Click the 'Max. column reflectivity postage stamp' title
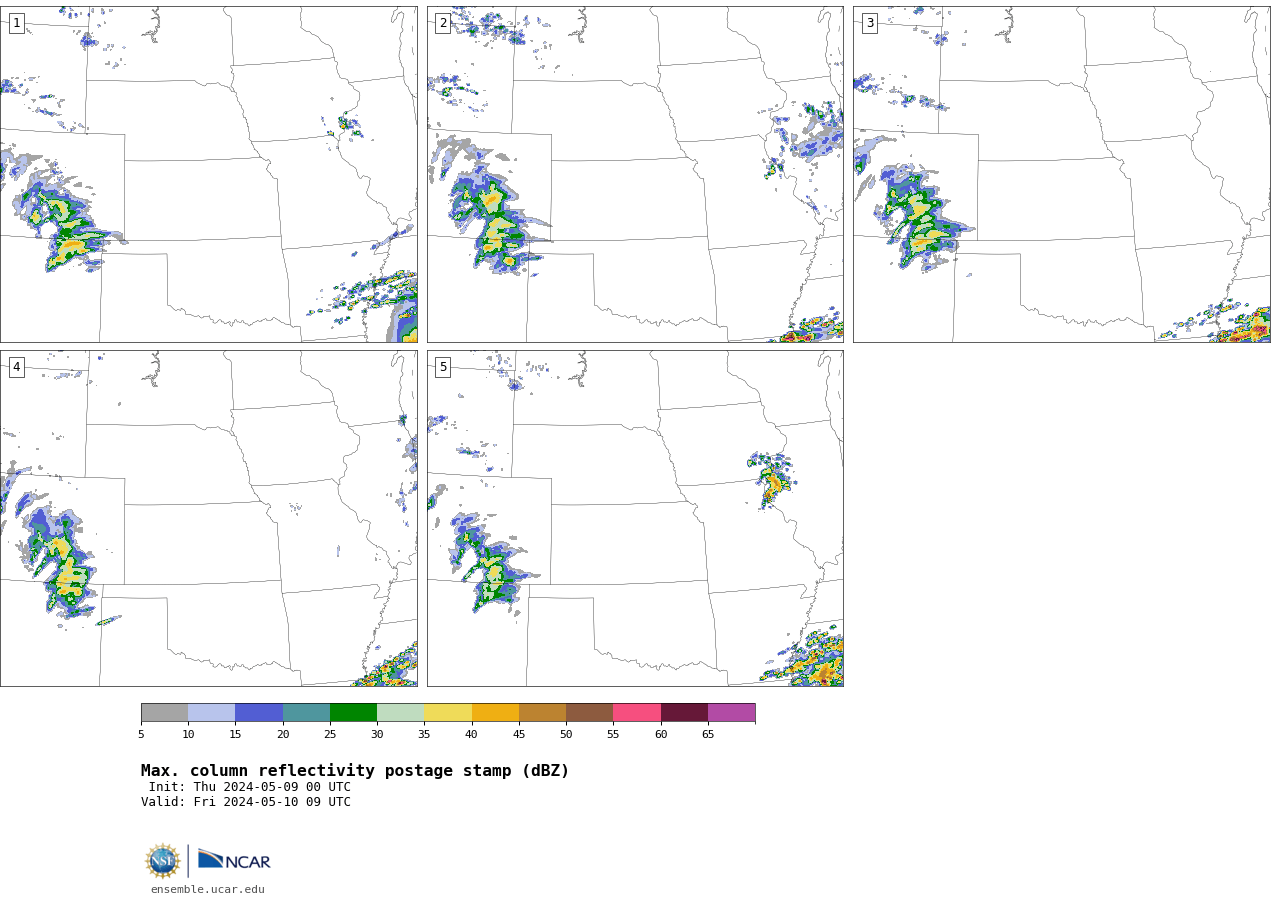 (355, 771)
